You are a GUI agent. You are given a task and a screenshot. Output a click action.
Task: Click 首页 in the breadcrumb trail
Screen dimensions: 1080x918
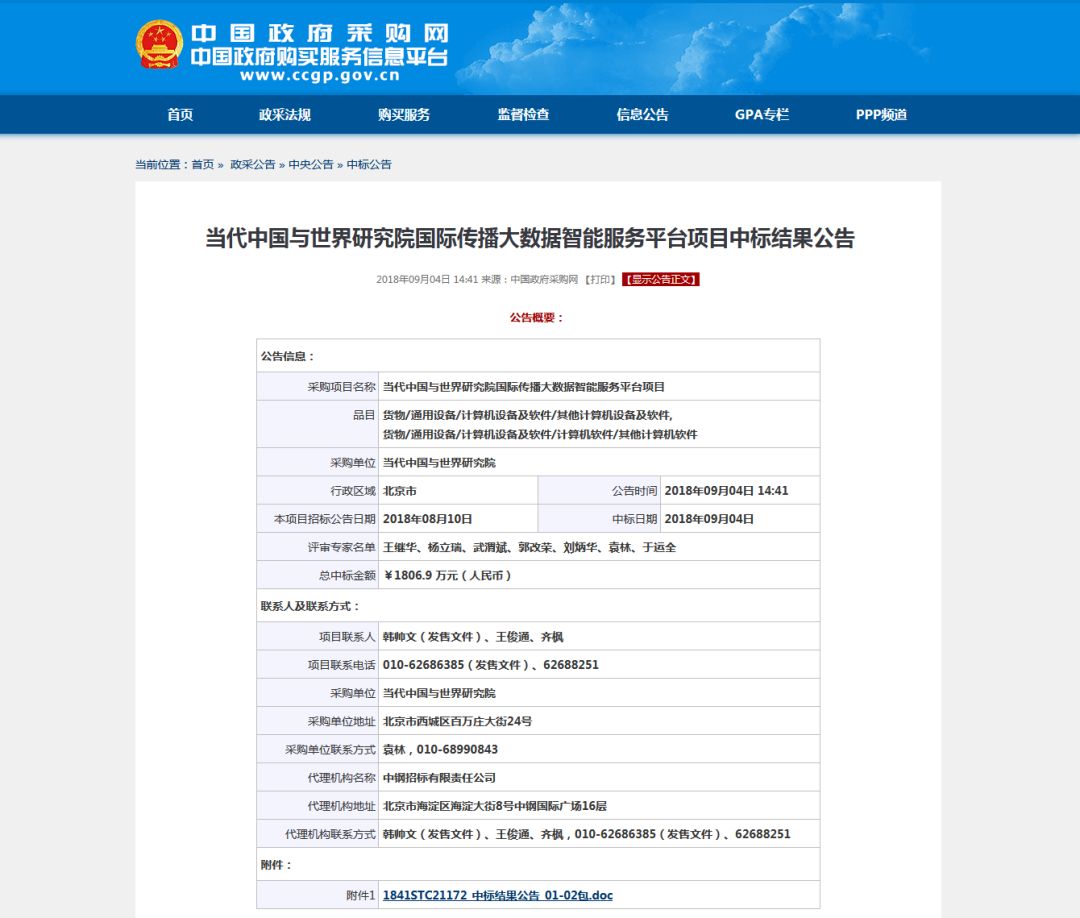(x=202, y=165)
